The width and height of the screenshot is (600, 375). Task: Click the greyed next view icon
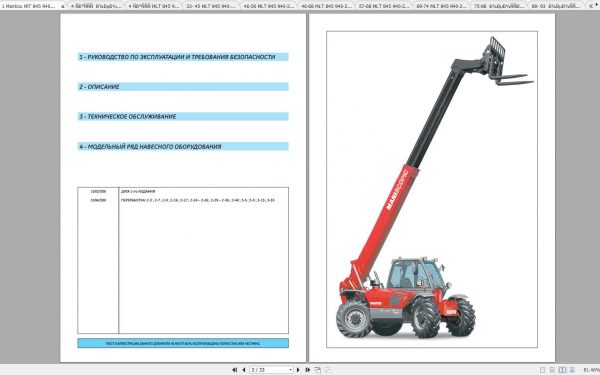point(328,370)
